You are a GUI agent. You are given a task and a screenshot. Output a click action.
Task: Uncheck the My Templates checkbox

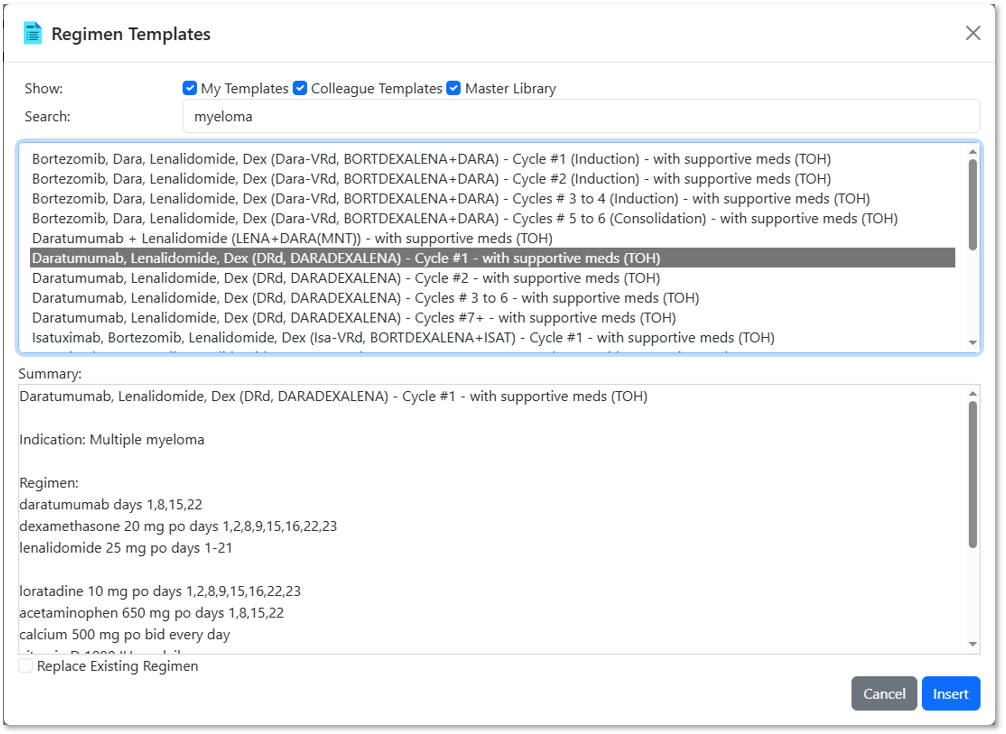click(190, 88)
